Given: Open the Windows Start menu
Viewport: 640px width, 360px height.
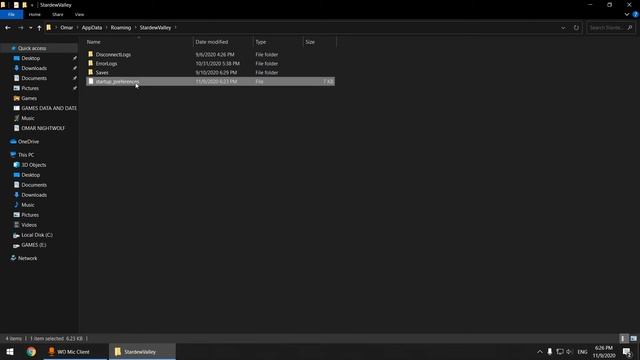Looking at the screenshot, I should click(x=10, y=351).
